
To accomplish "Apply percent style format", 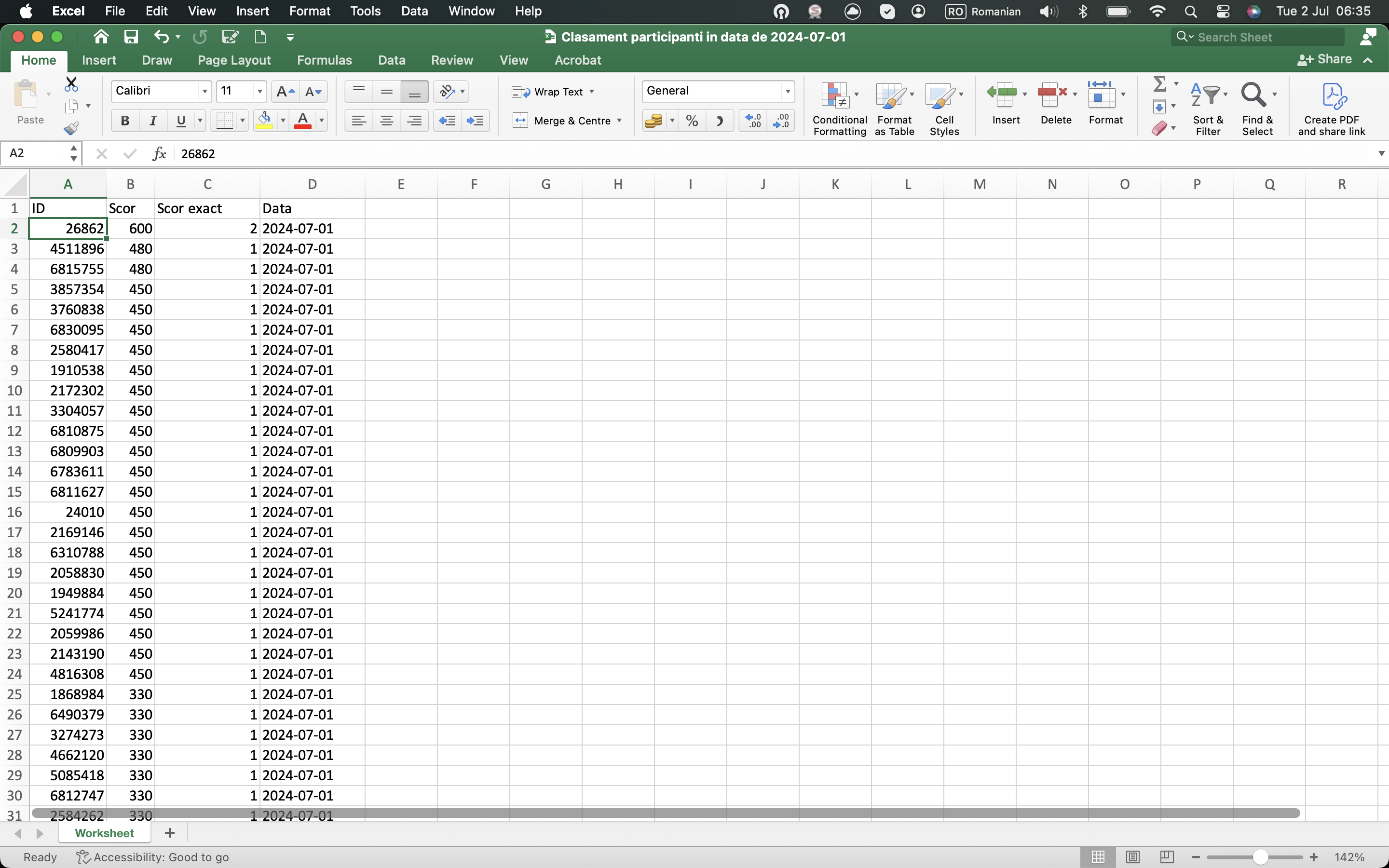I will (692, 121).
